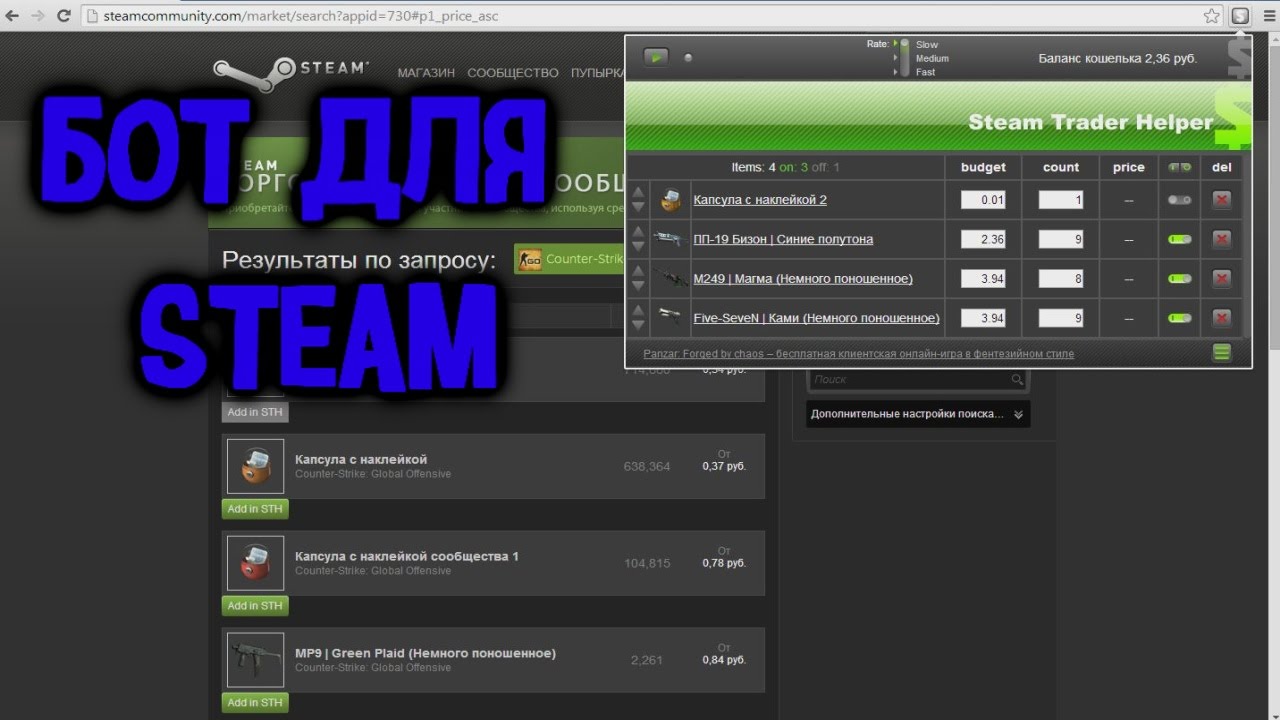Viewport: 1280px width, 720px height.
Task: Open ПП-19 Бизон | Синие полутона link
Action: point(783,239)
